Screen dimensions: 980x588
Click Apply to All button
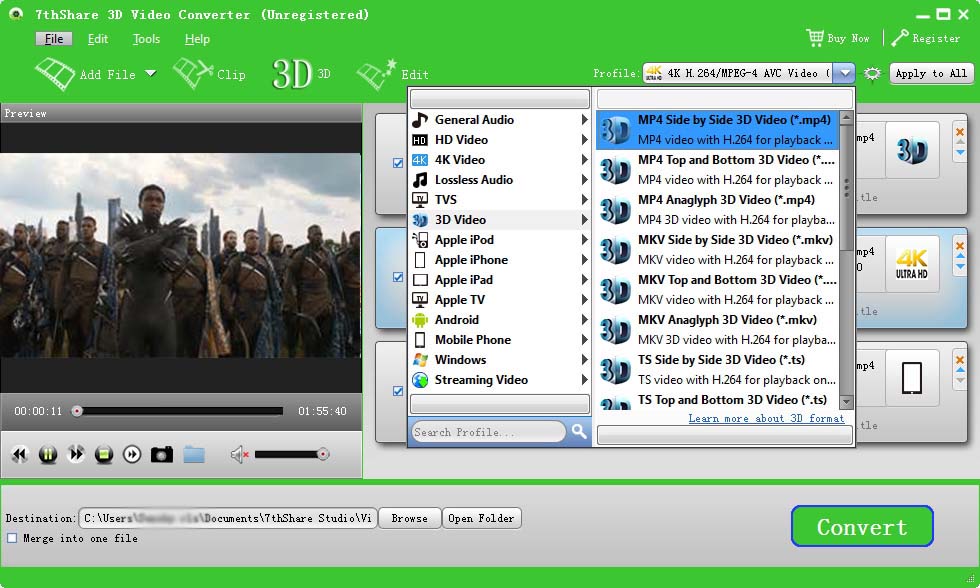931,73
